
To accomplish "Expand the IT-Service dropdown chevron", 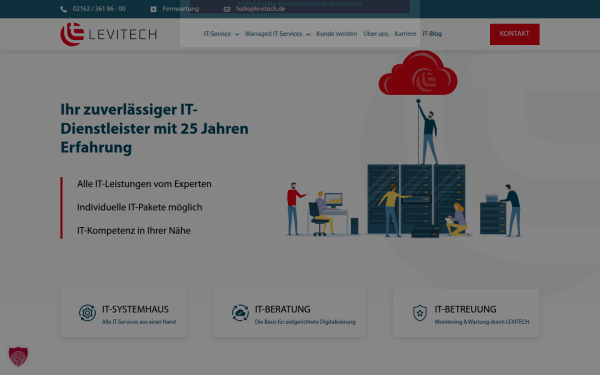I will (x=237, y=34).
